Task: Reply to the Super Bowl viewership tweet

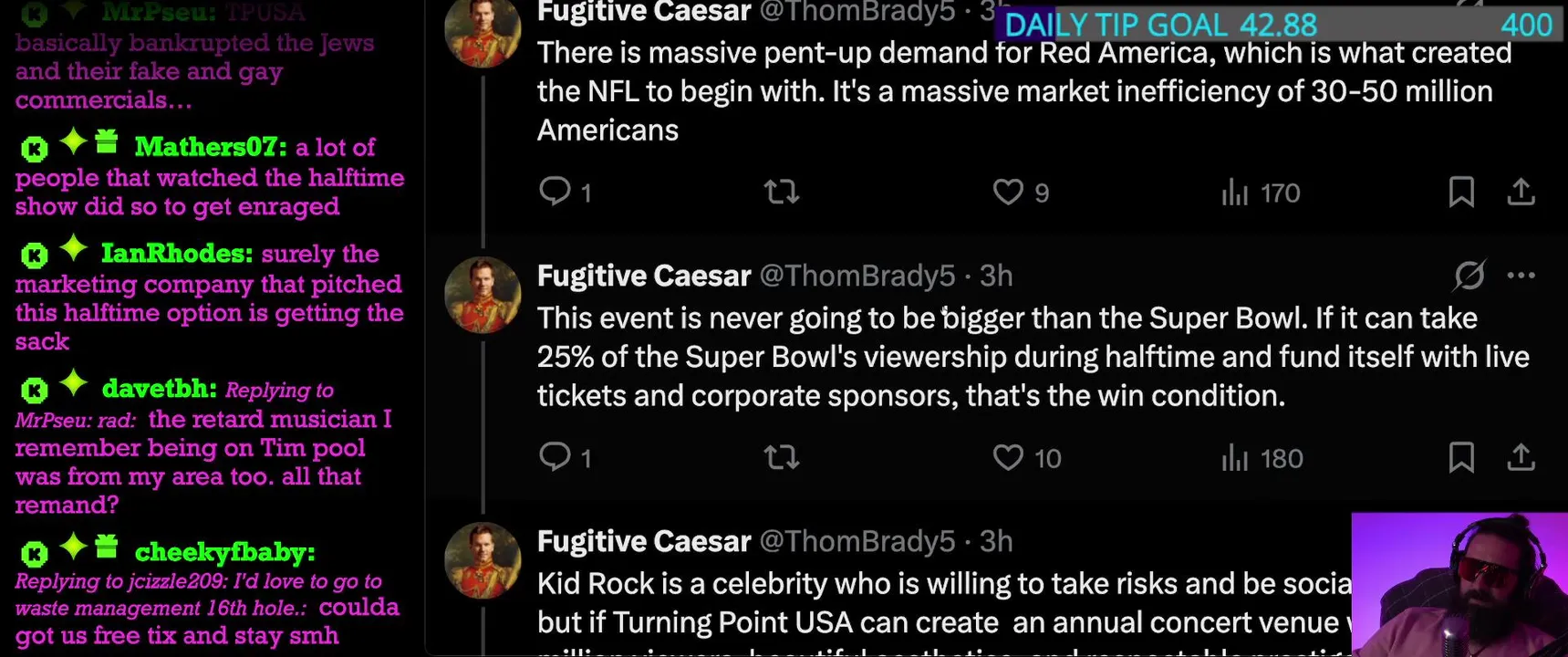Action: coord(555,457)
